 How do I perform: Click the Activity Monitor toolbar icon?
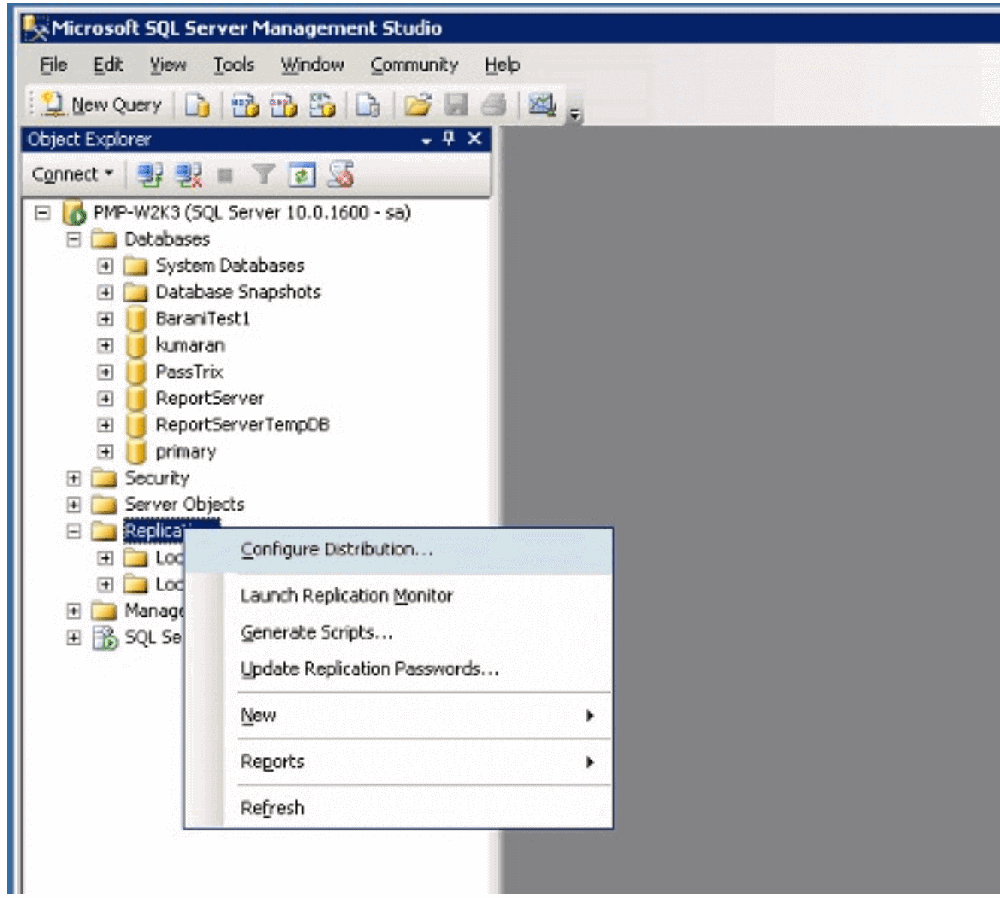(x=541, y=105)
